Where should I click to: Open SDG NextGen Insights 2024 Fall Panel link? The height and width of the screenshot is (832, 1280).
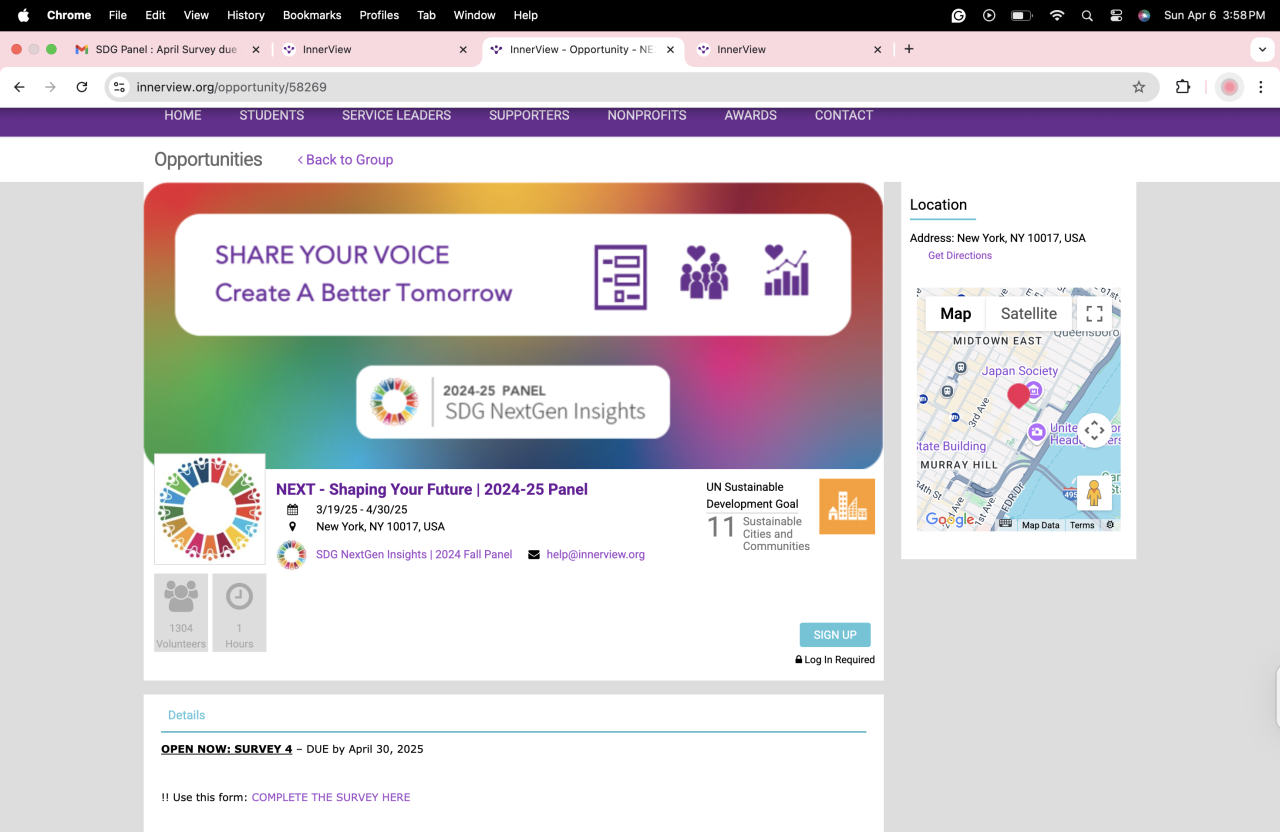[414, 554]
